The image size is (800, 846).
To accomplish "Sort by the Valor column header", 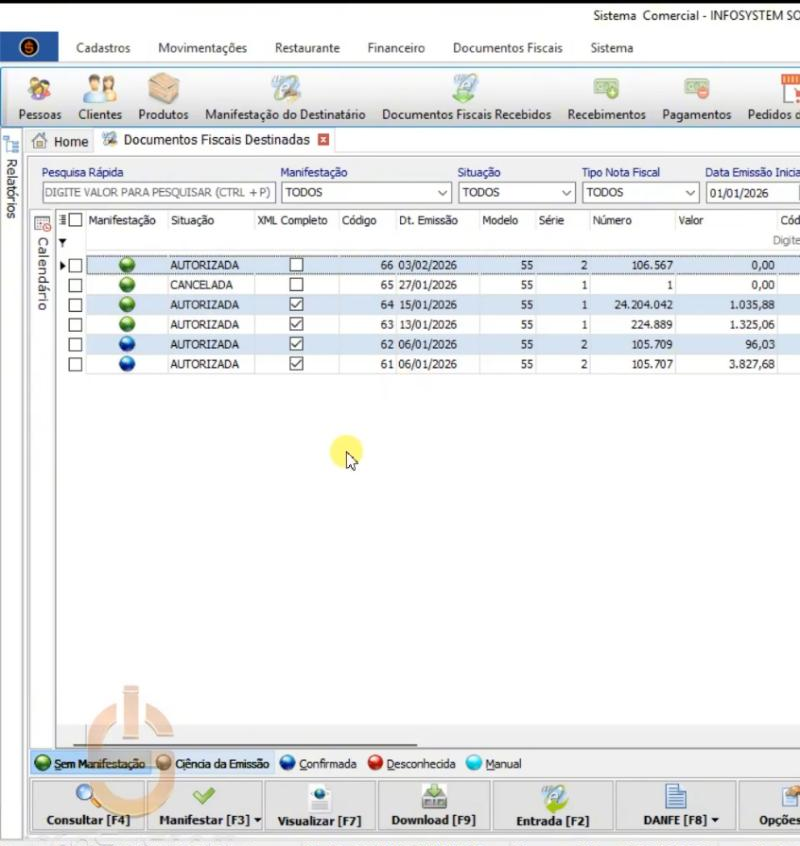I will click(x=690, y=220).
